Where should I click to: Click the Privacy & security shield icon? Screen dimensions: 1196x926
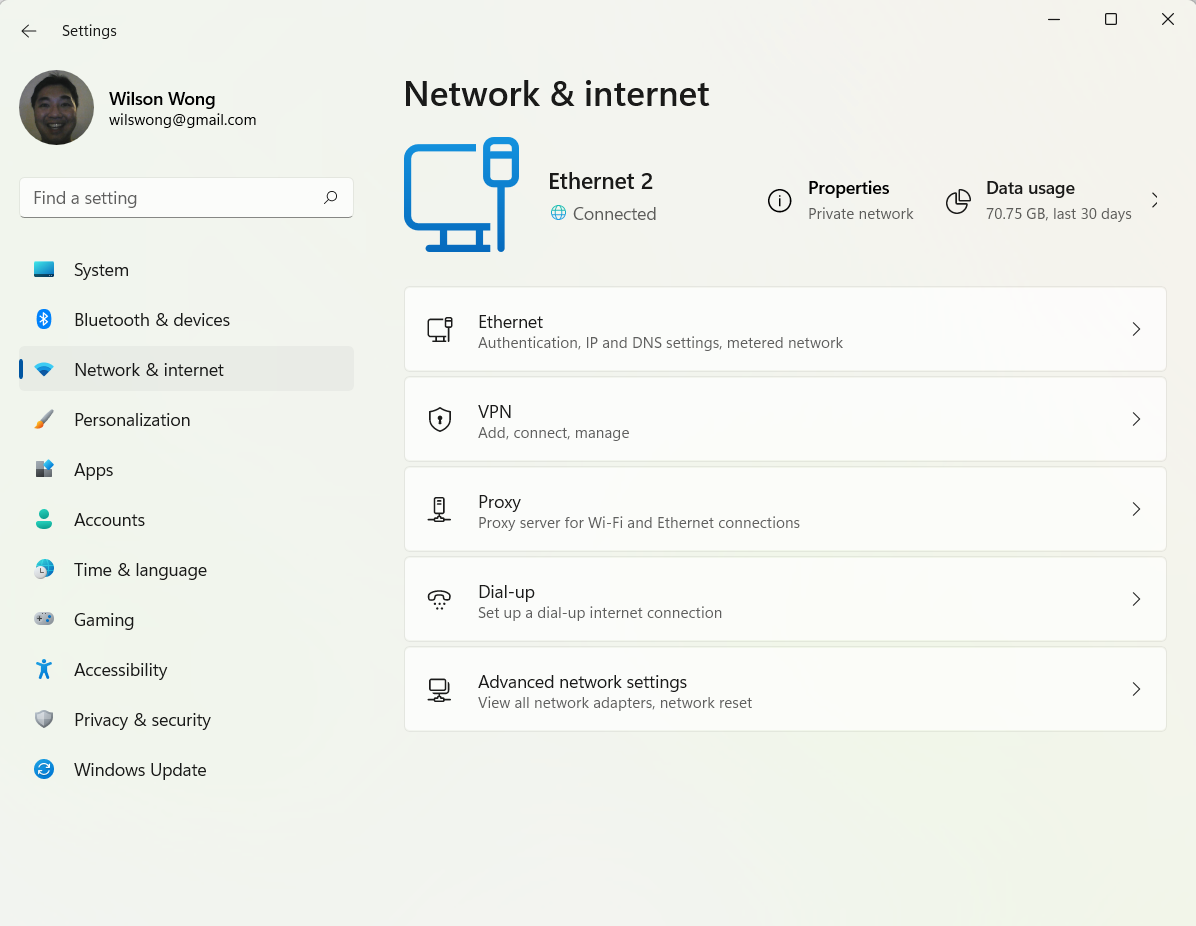[x=44, y=719]
